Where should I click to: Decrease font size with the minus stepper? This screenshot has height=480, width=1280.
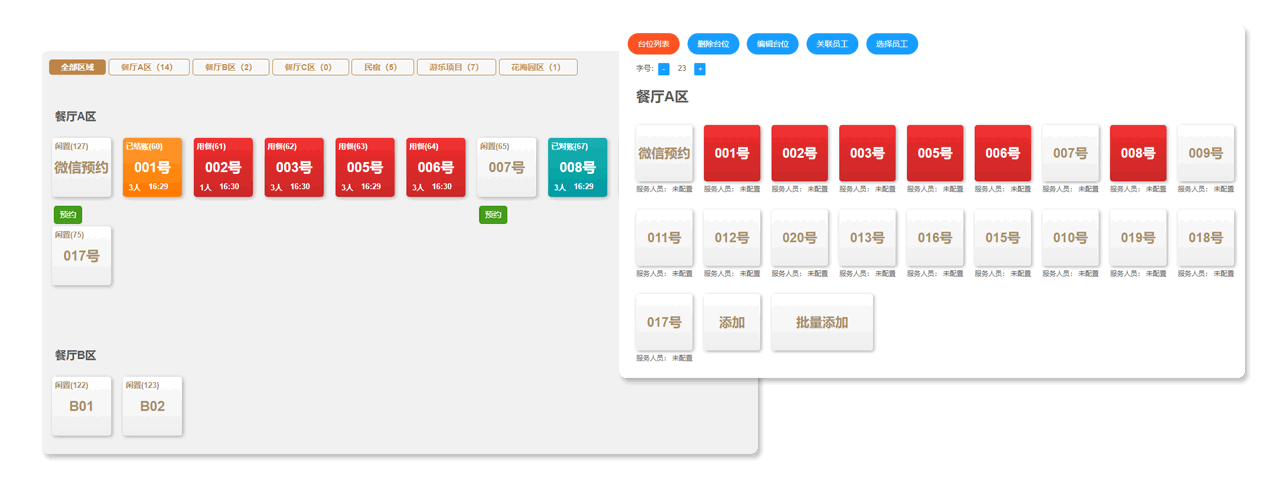click(x=664, y=69)
